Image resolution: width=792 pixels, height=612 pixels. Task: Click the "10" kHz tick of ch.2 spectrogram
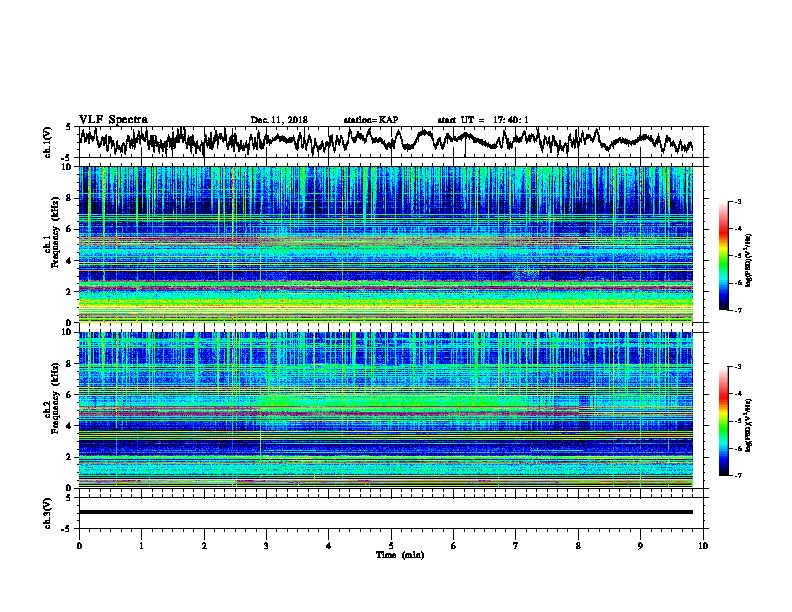(66, 332)
